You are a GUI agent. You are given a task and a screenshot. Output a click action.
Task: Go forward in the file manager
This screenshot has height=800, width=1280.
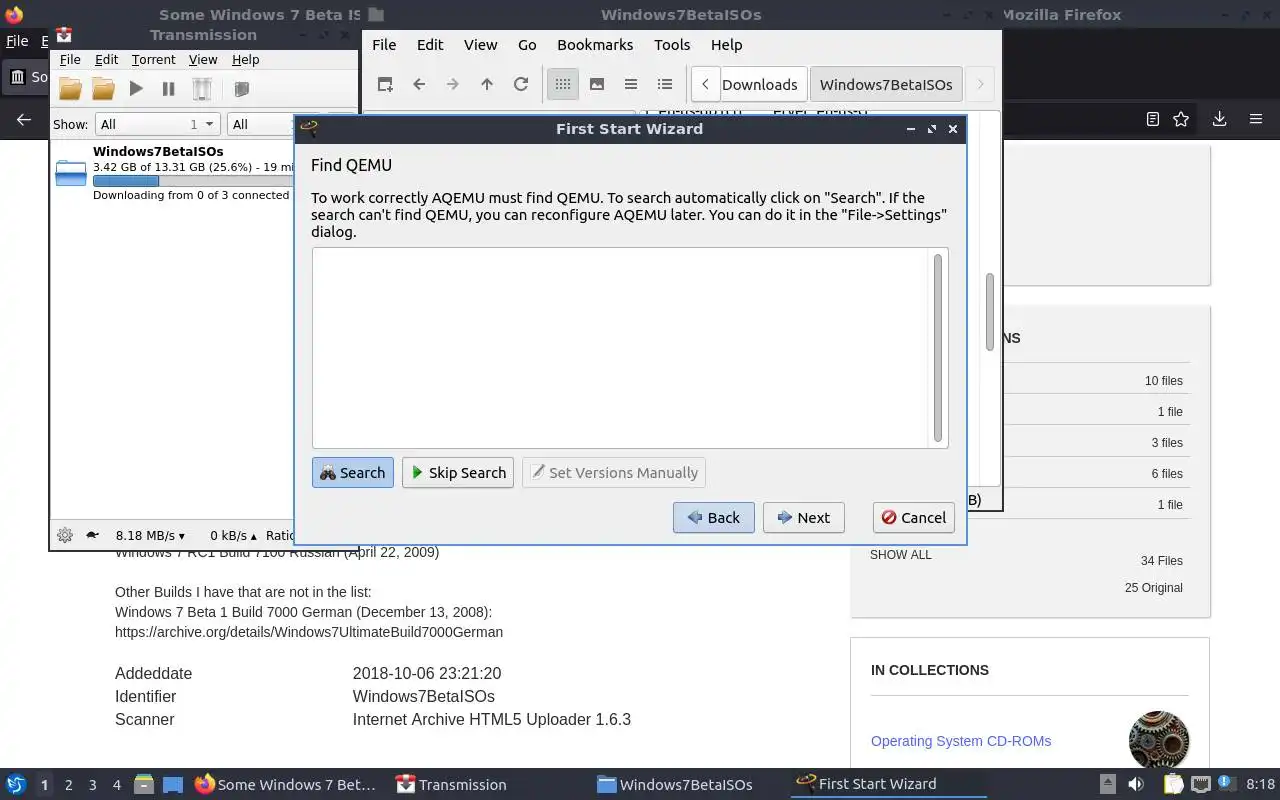click(x=453, y=84)
